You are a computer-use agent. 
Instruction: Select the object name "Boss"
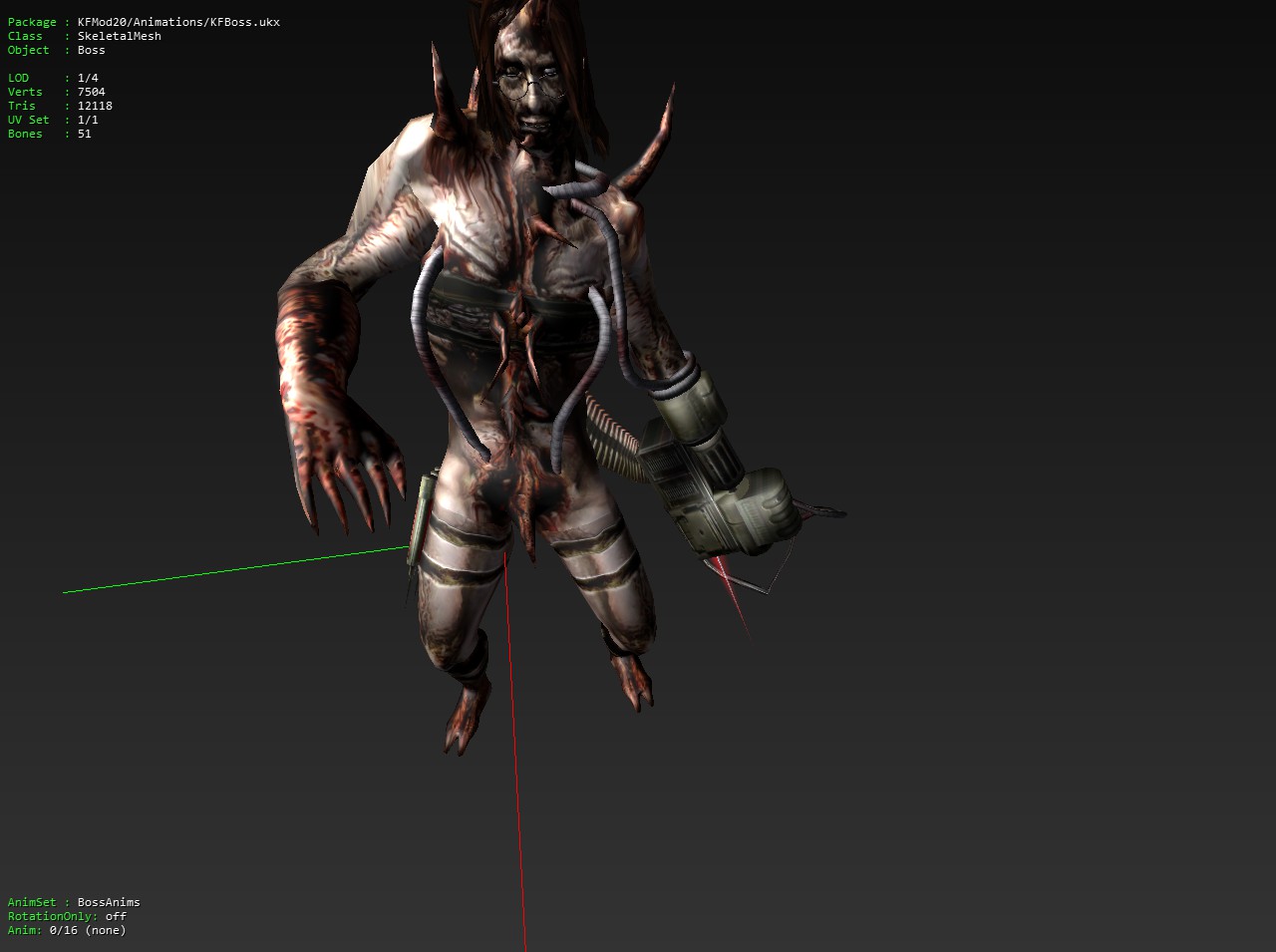point(92,50)
